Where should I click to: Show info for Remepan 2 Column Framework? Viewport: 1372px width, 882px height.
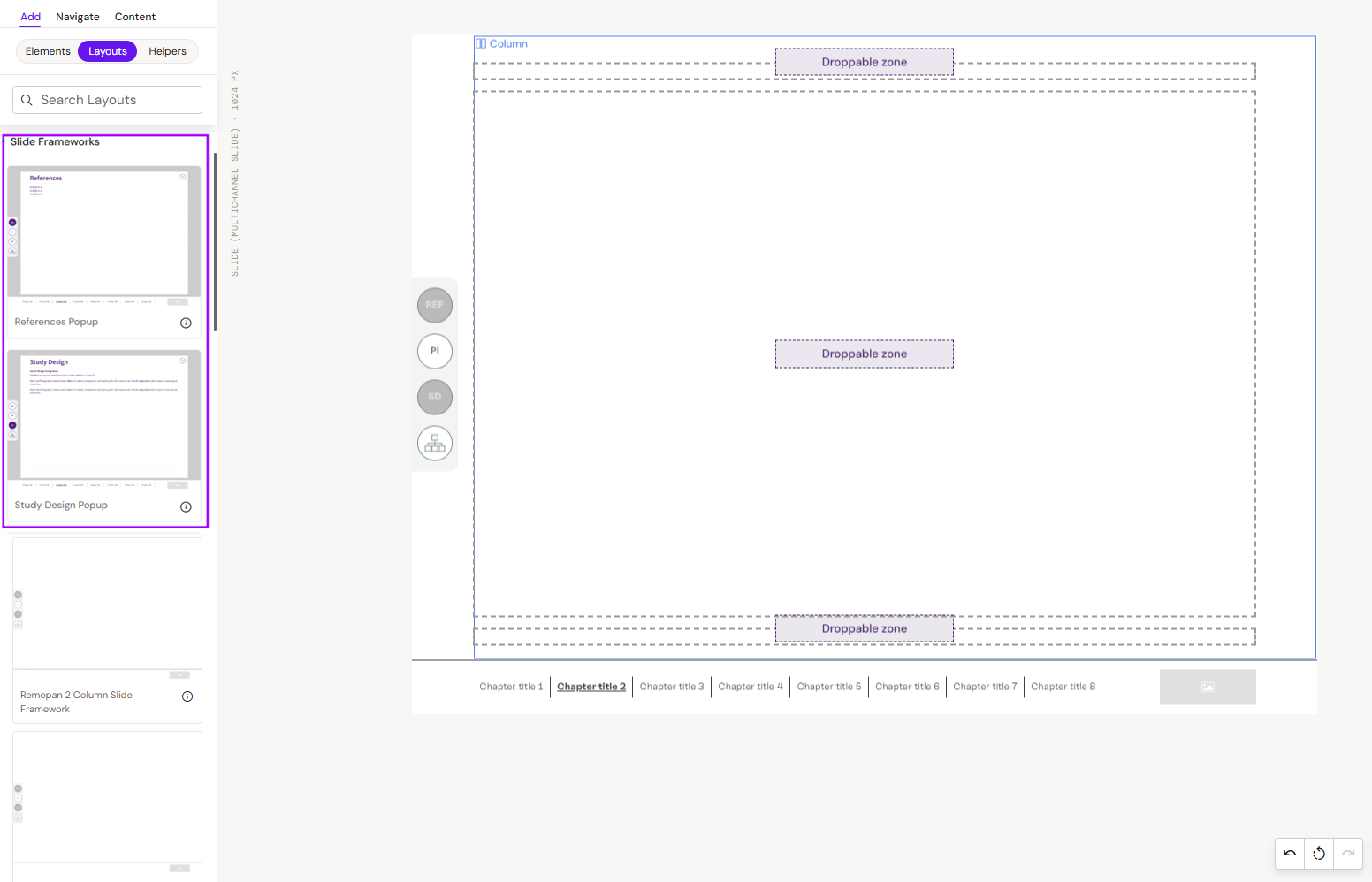point(187,696)
